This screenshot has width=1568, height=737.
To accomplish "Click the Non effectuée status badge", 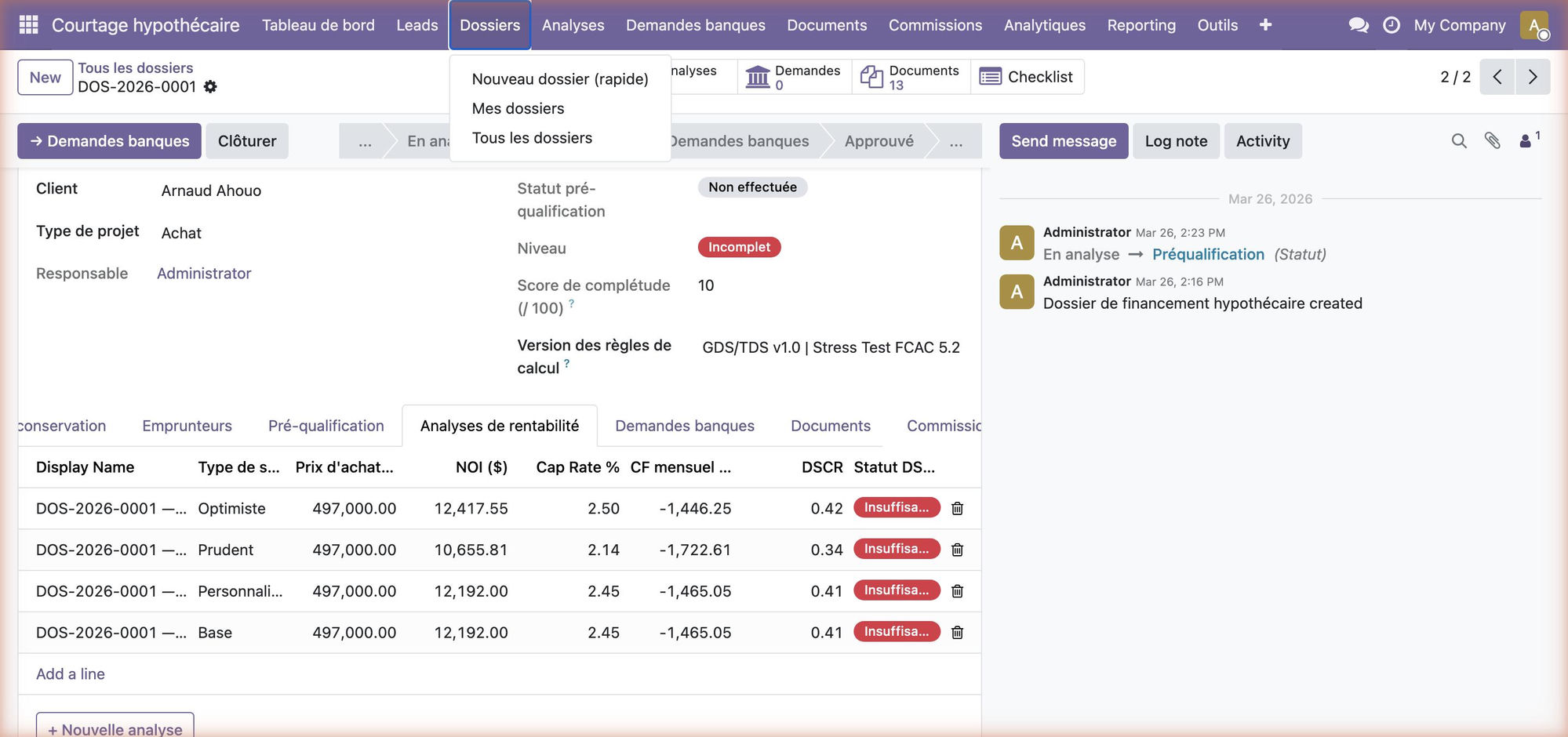I will (x=752, y=187).
